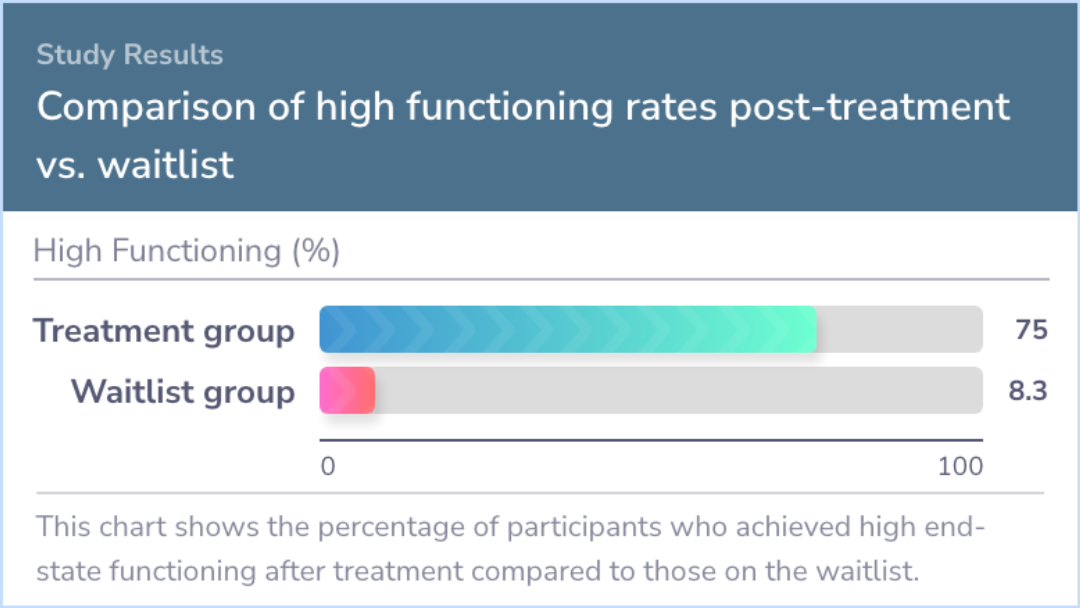Select the "Treatment group" row label

164,331
